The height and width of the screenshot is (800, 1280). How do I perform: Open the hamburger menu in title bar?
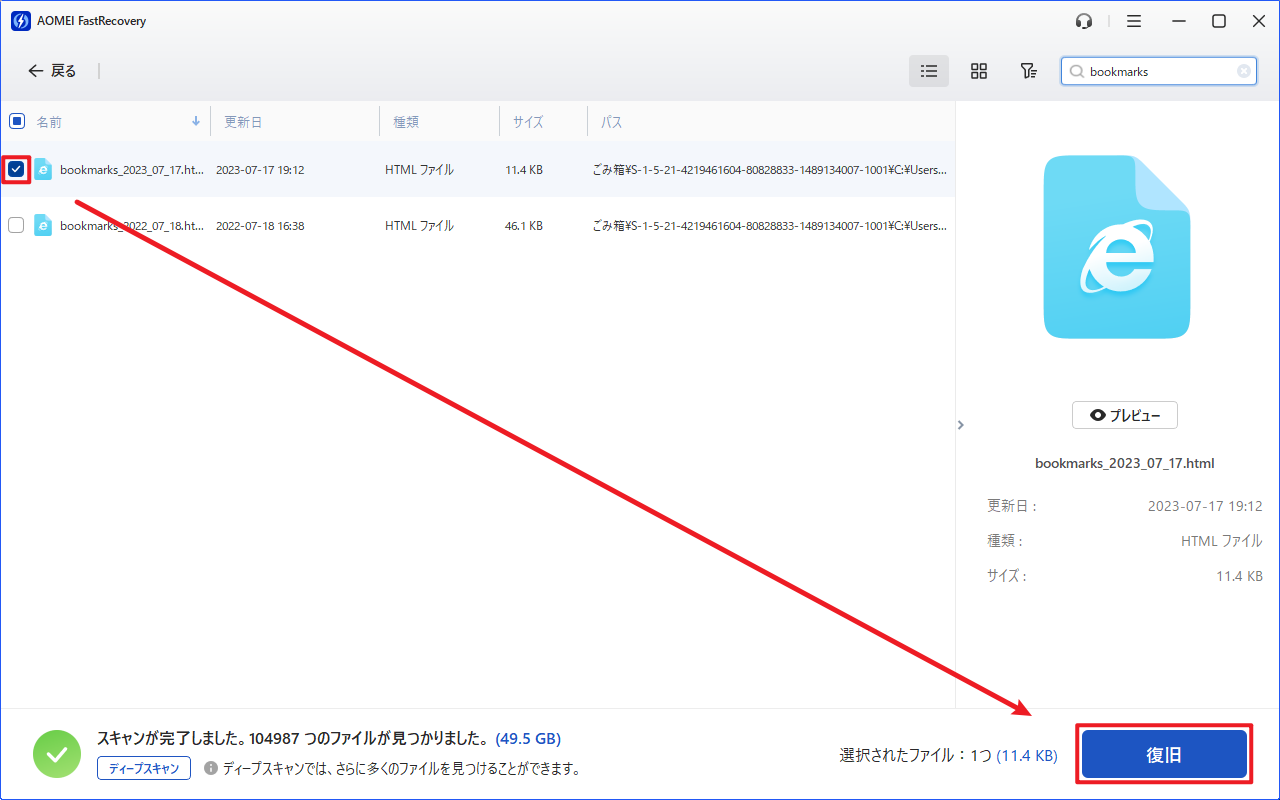1134,21
